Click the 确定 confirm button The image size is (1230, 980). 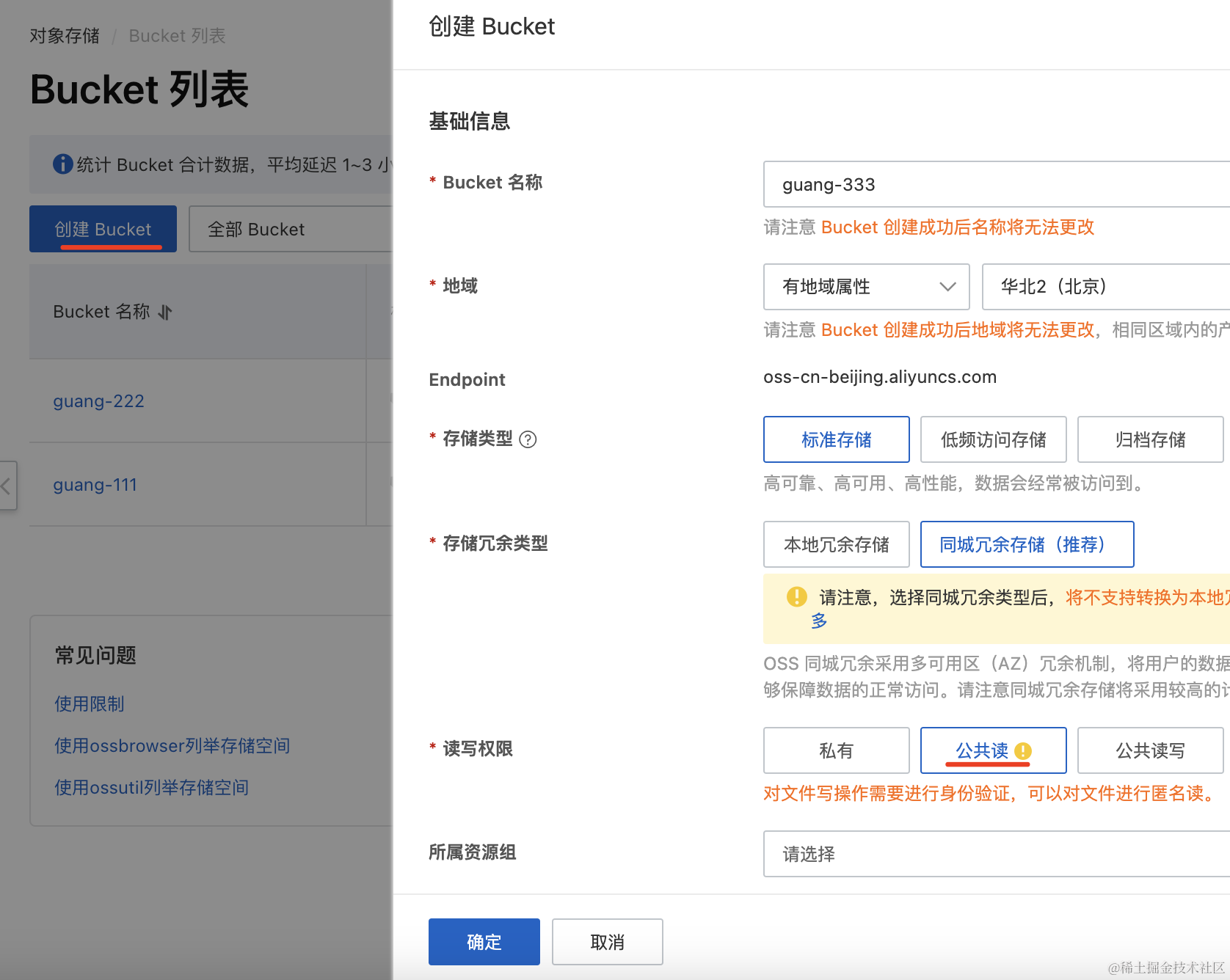(484, 942)
